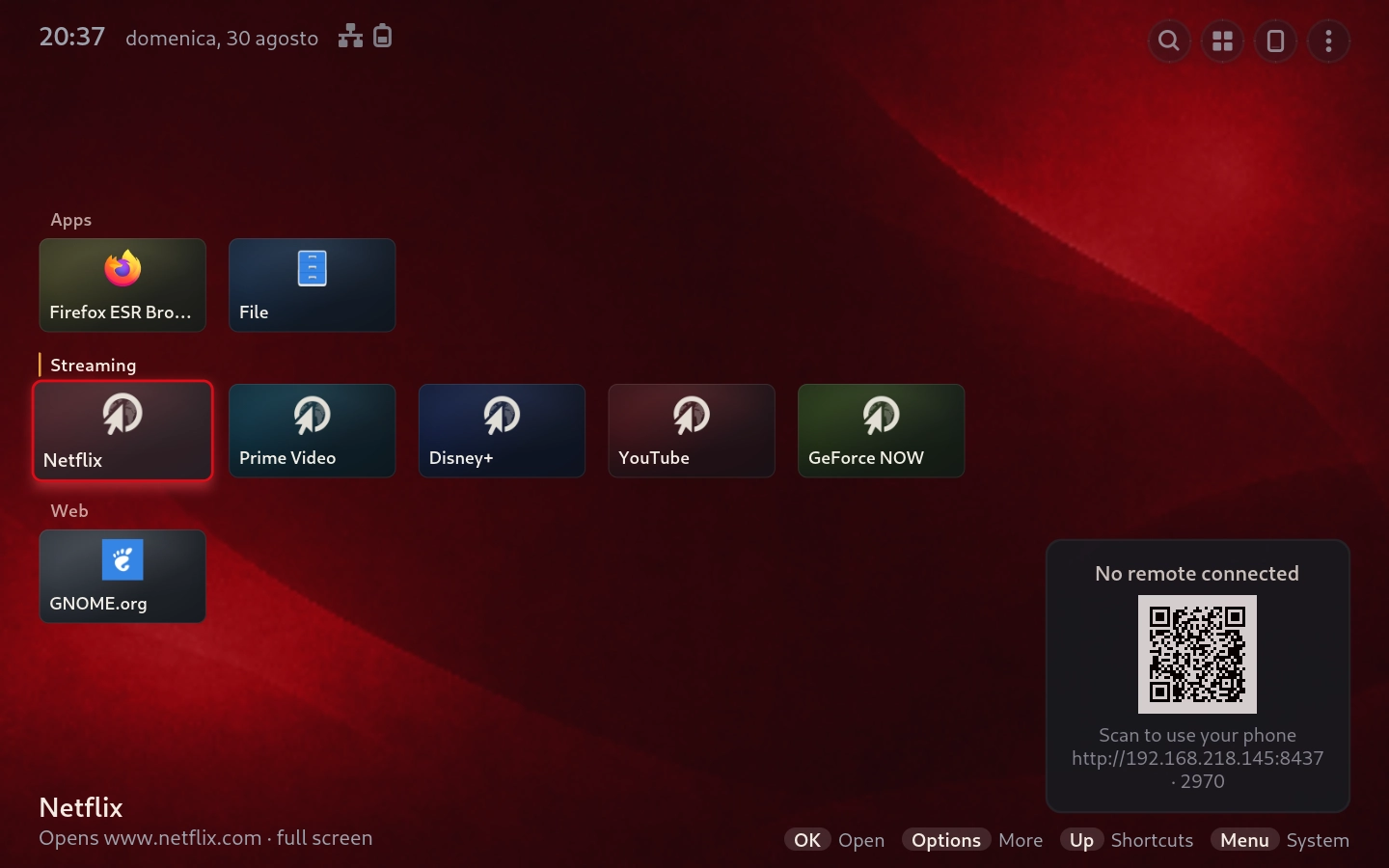Click the Web section header
This screenshot has width=1389, height=868.
[x=69, y=511]
